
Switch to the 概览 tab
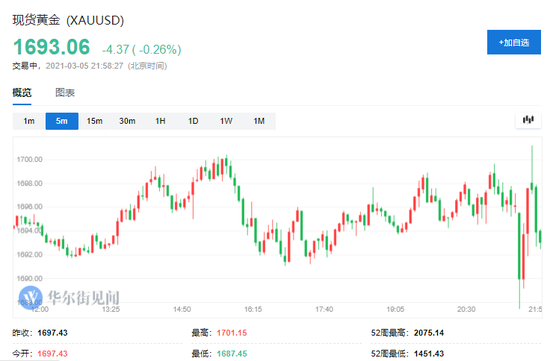pos(22,93)
